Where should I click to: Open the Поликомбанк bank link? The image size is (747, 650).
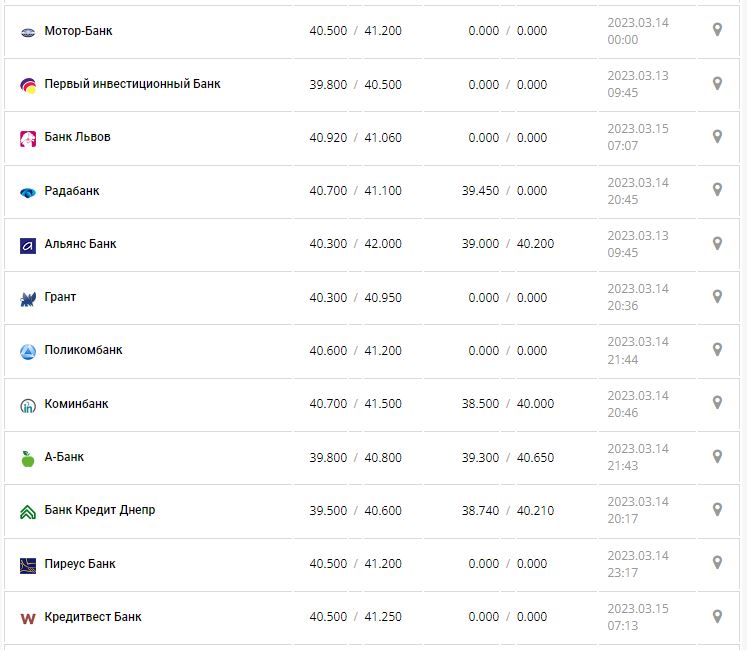click(x=83, y=350)
